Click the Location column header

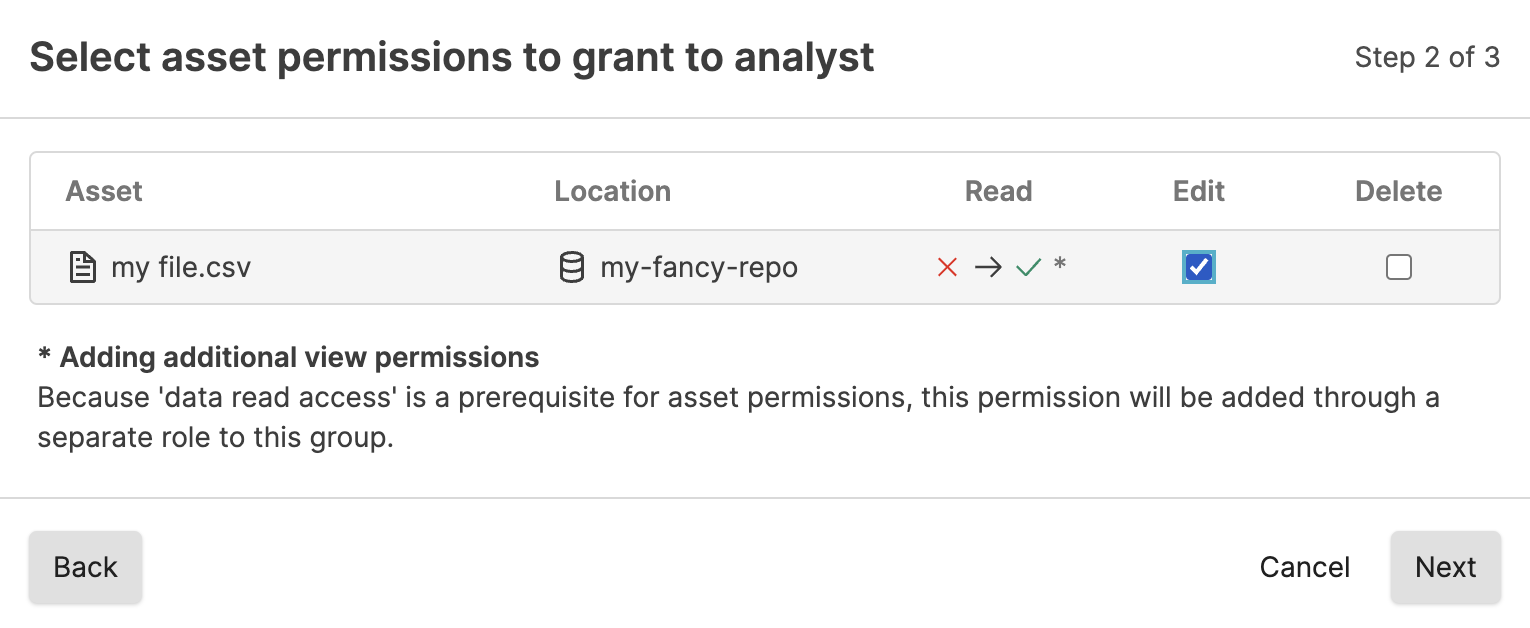[612, 191]
